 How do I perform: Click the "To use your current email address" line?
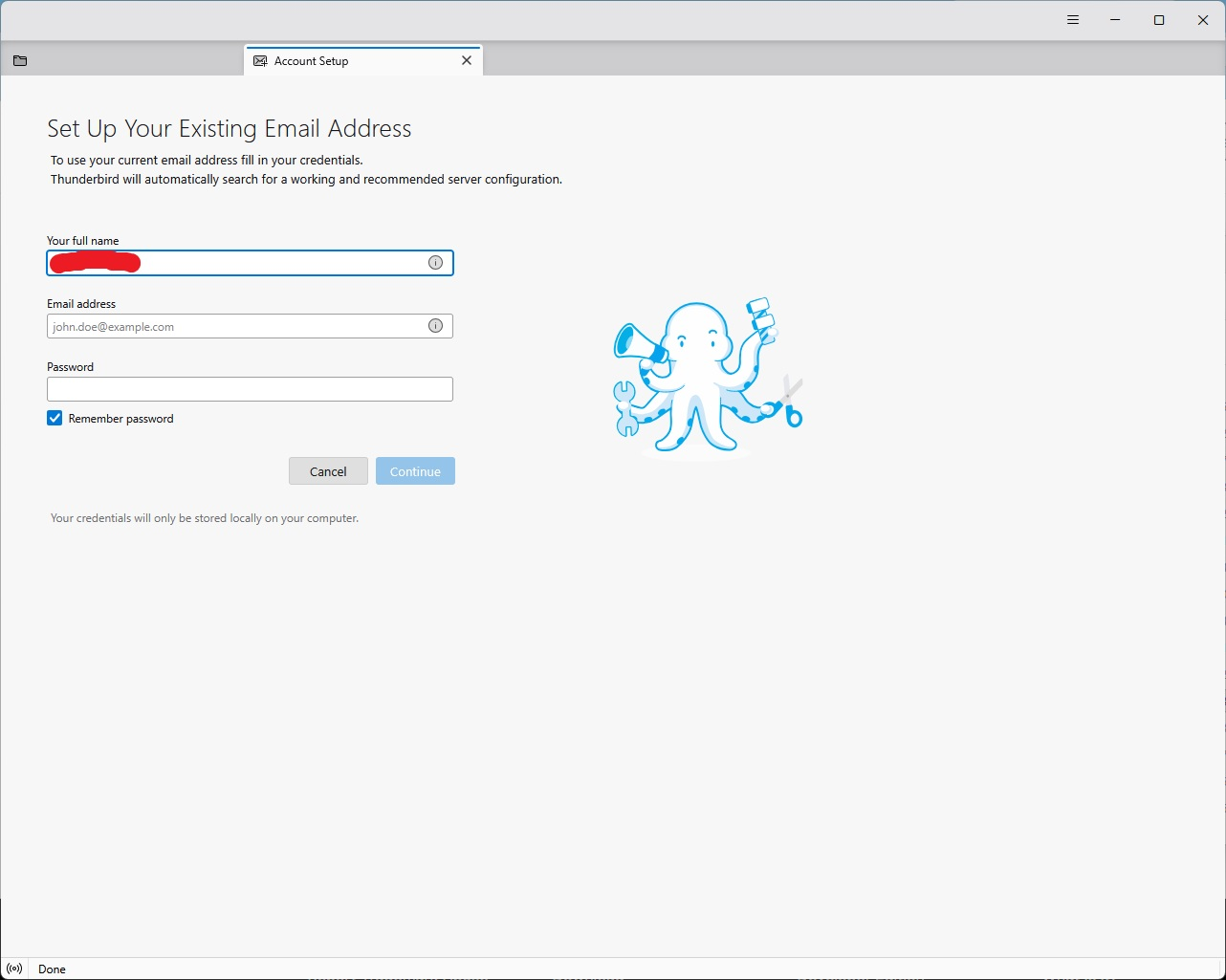(207, 161)
